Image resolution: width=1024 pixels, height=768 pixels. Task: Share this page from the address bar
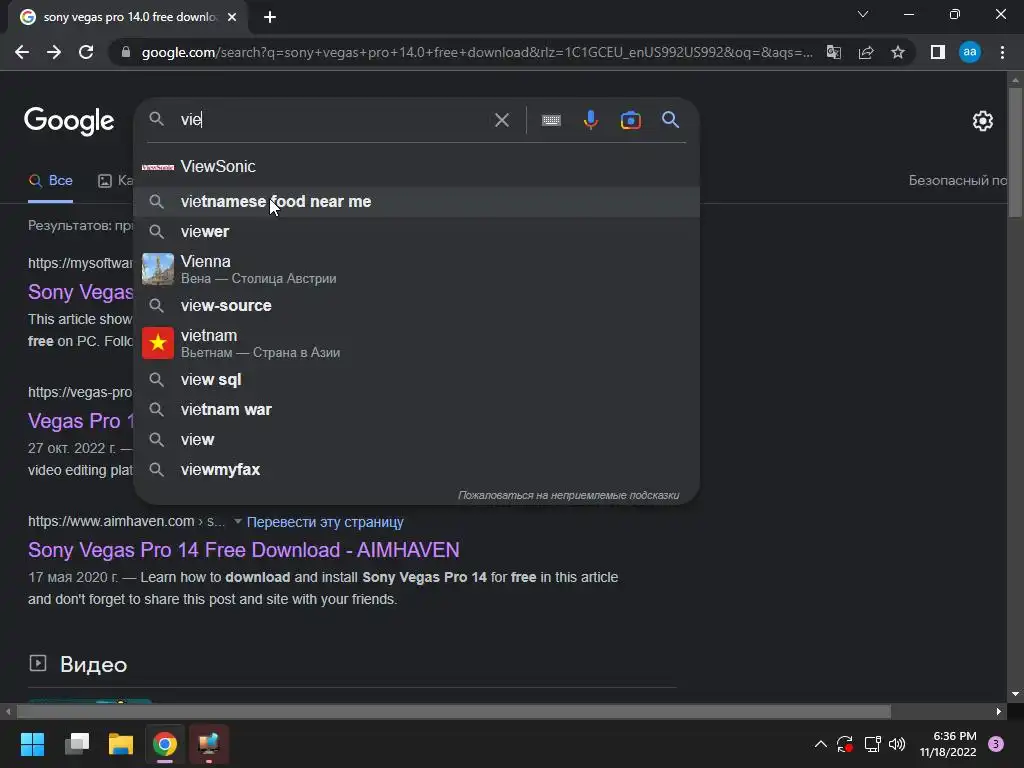click(866, 52)
